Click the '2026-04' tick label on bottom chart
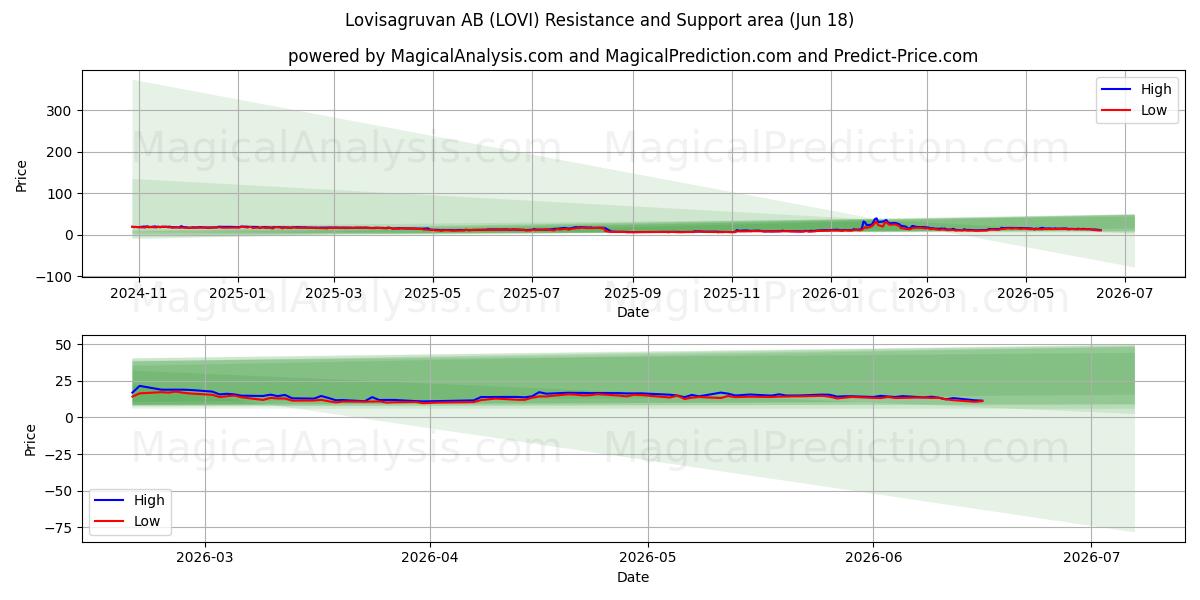 (x=430, y=559)
